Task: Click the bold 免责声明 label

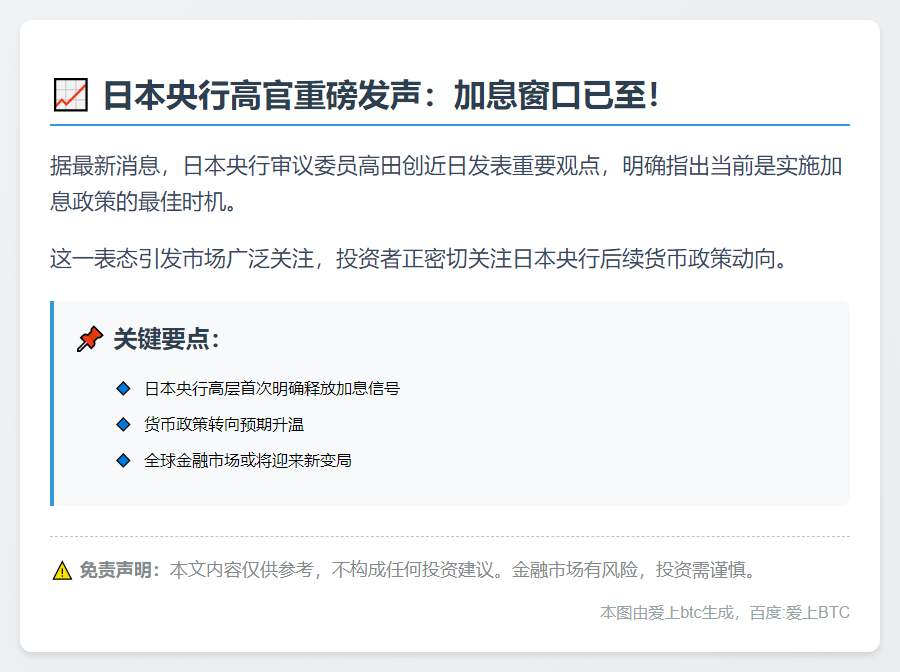Action: (119, 570)
